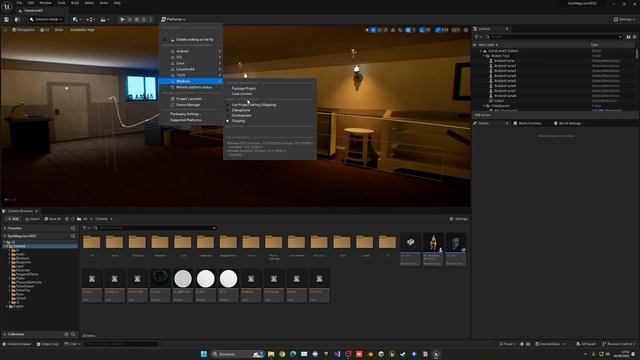The image size is (640, 360).
Task: Sort Outliner by Item Label column
Action: tap(488, 45)
